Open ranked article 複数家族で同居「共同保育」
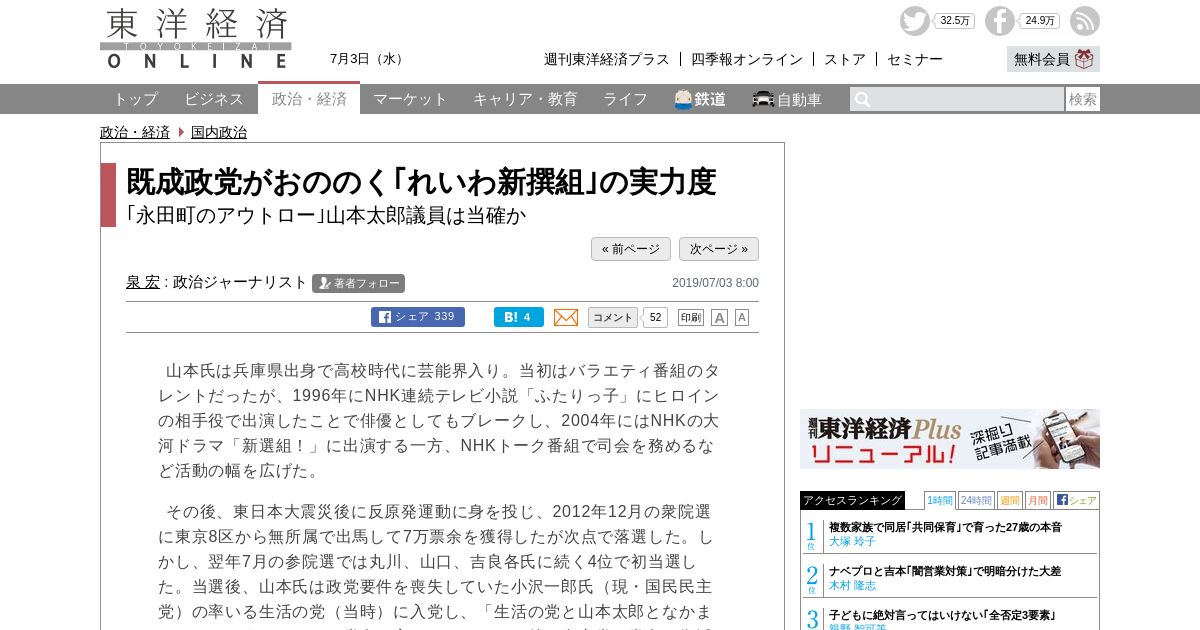Viewport: 1200px width, 630px height. pos(945,527)
